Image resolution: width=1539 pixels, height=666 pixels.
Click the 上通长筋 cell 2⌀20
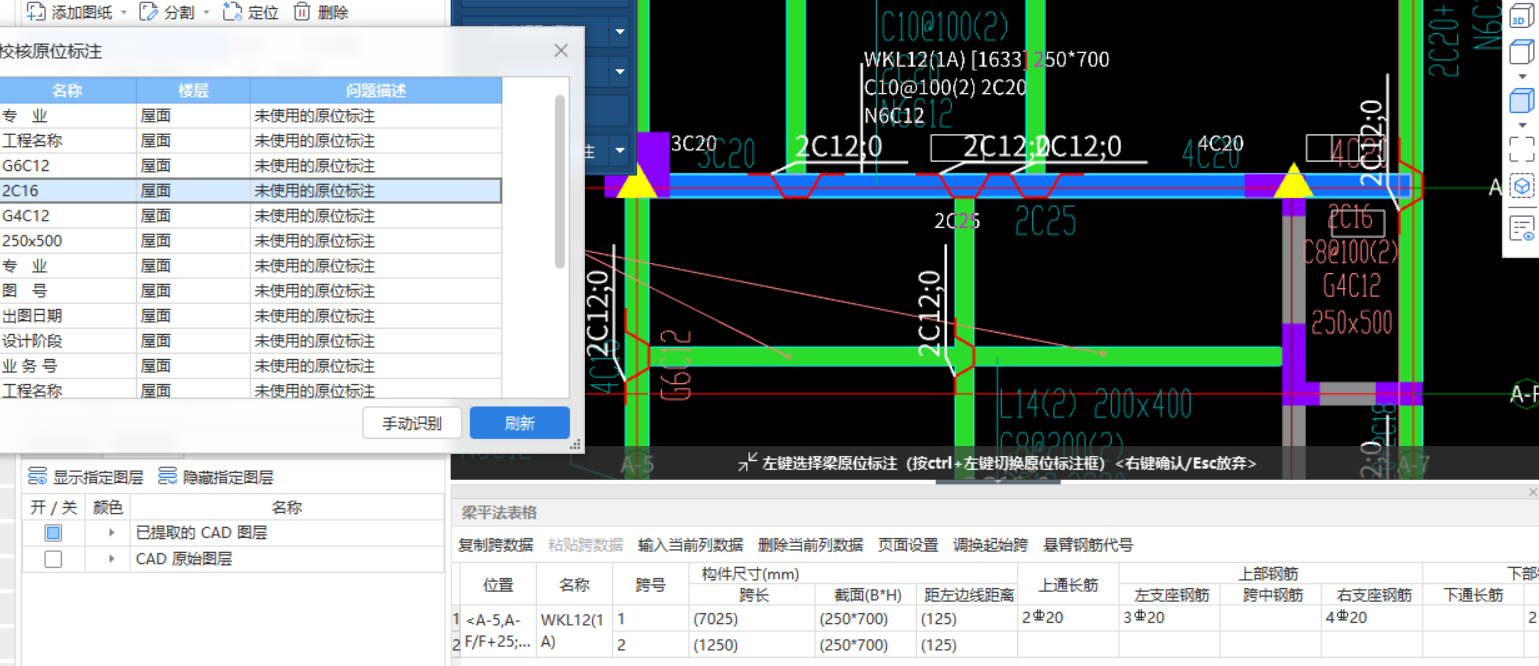click(1068, 618)
